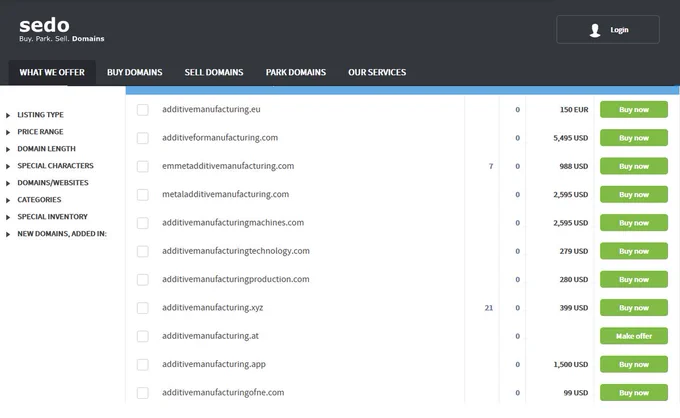This screenshot has width=680, height=418.
Task: Check the box for emmetadditivemanufacturing.com
Action: (x=143, y=166)
